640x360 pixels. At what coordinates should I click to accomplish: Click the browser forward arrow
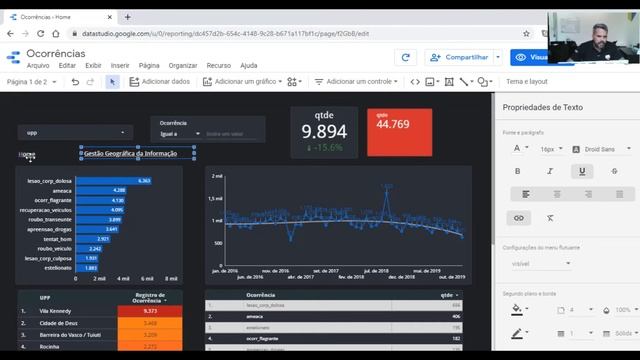coord(25,34)
